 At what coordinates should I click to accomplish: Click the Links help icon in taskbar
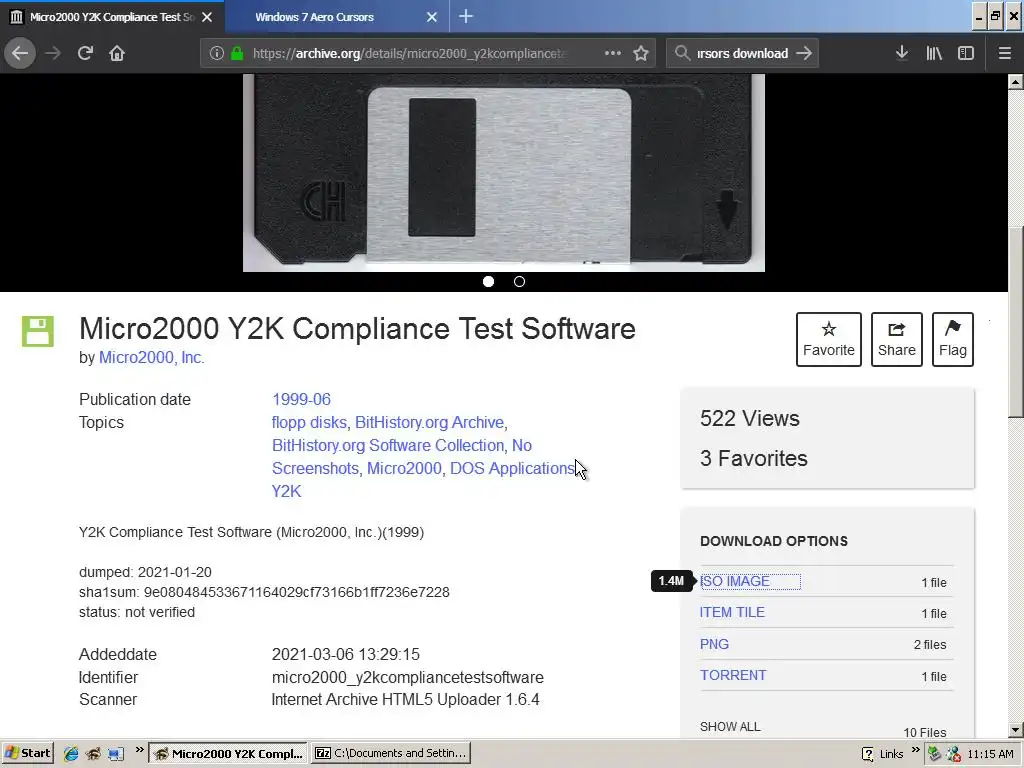(x=868, y=754)
